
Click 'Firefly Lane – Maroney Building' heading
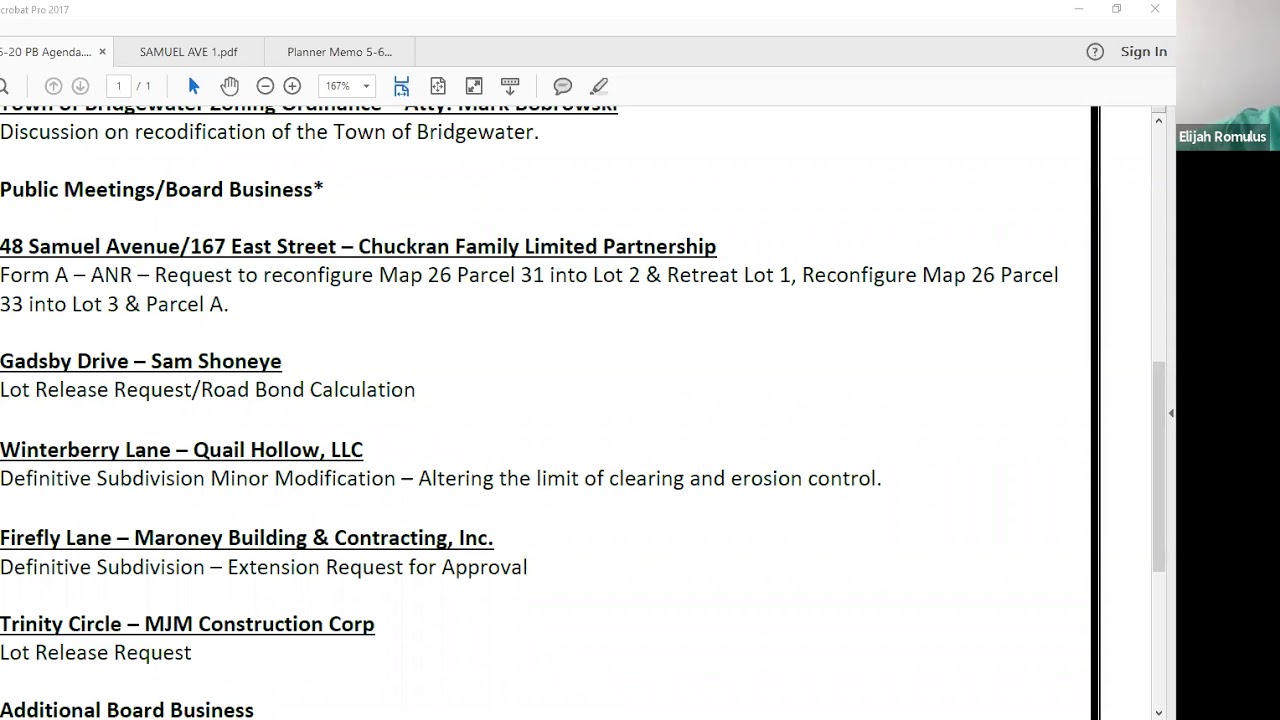[x=247, y=538]
